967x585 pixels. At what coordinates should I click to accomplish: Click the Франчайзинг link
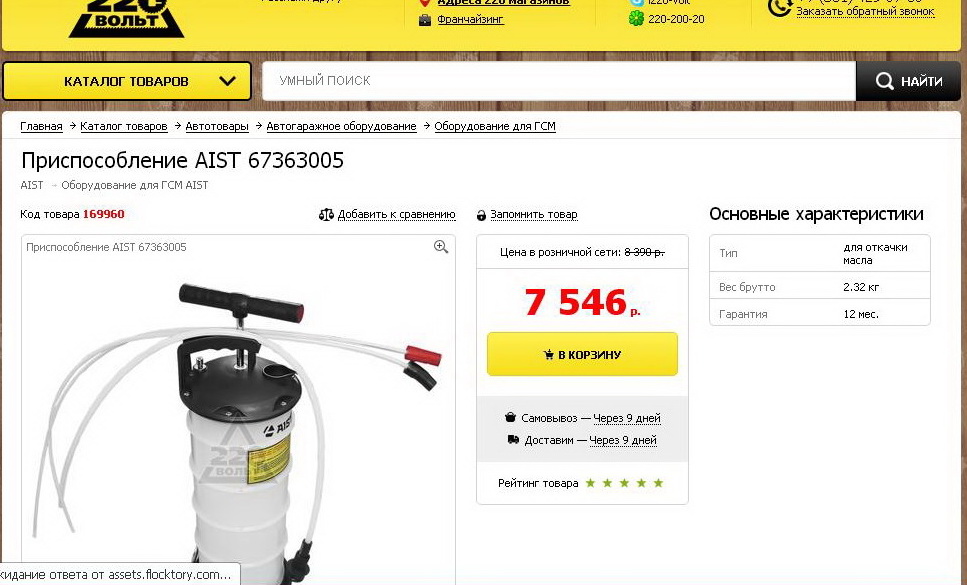point(470,19)
